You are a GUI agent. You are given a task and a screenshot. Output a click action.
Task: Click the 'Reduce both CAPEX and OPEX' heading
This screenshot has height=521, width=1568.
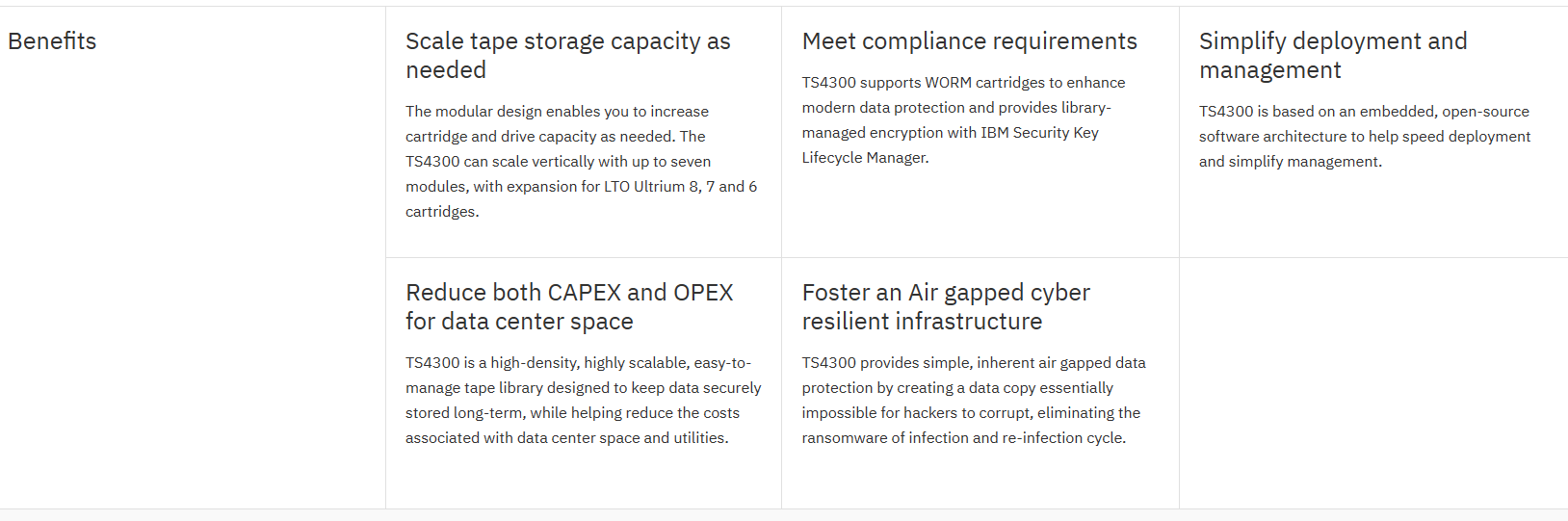tap(568, 306)
